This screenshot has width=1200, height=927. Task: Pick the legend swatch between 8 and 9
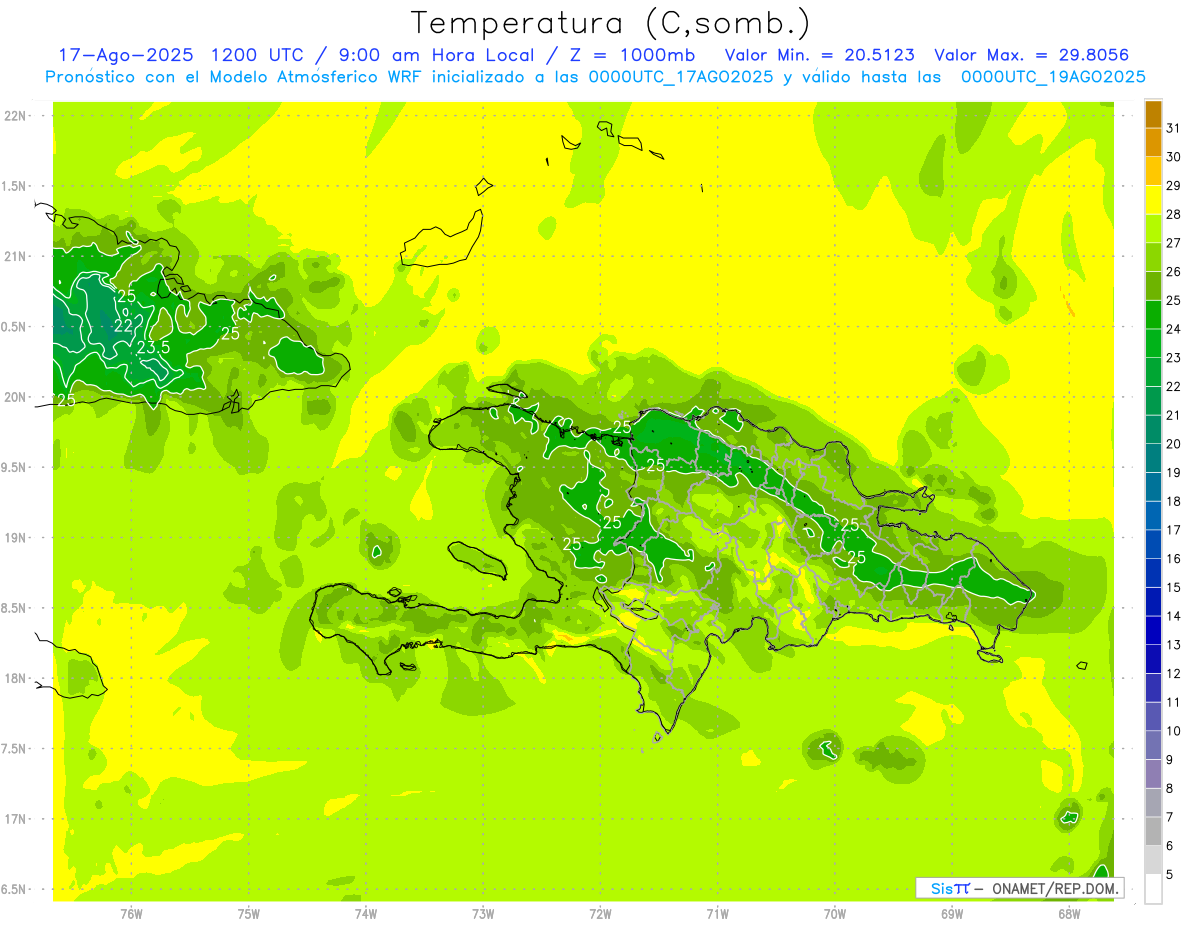1153,774
